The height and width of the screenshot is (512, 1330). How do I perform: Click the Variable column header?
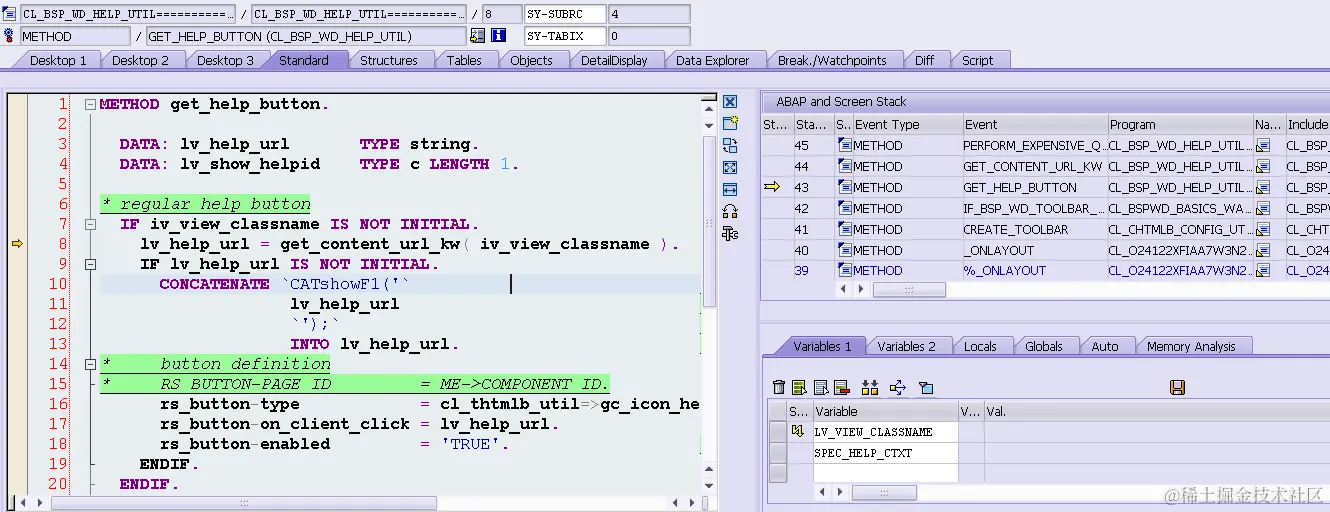pyautogui.click(x=885, y=410)
